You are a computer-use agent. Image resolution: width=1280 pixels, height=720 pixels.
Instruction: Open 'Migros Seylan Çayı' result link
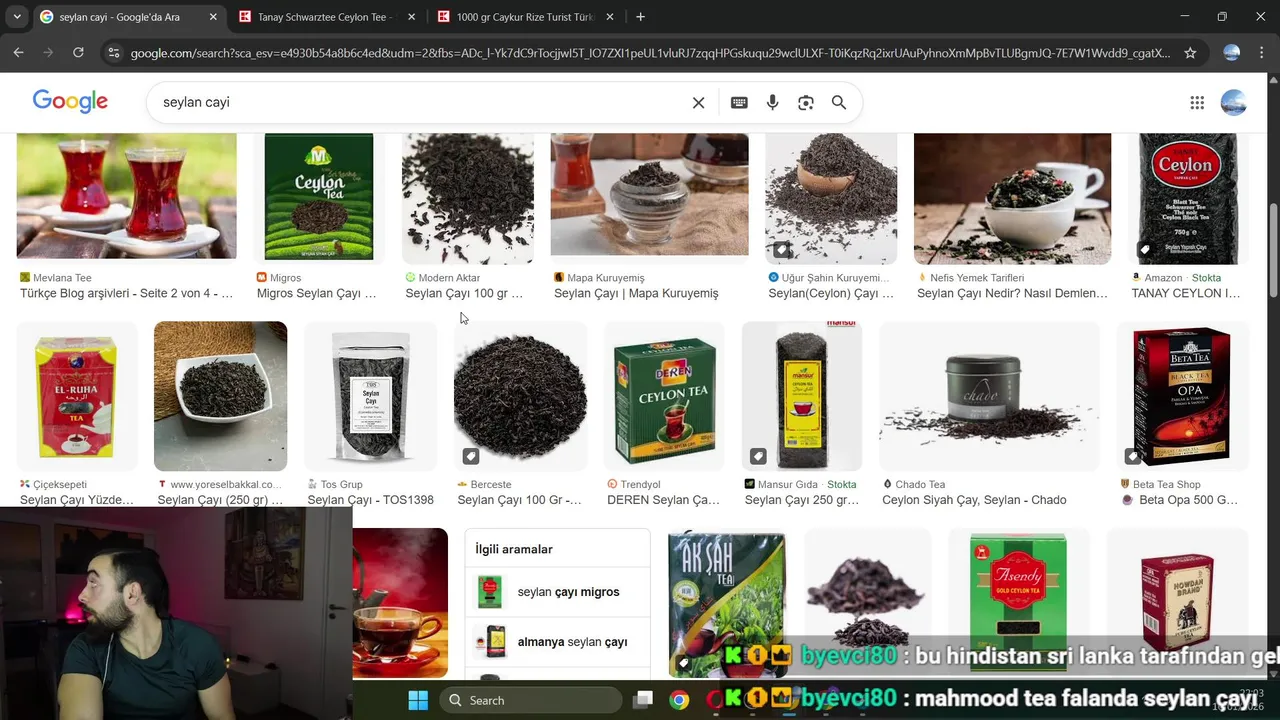click(x=316, y=293)
